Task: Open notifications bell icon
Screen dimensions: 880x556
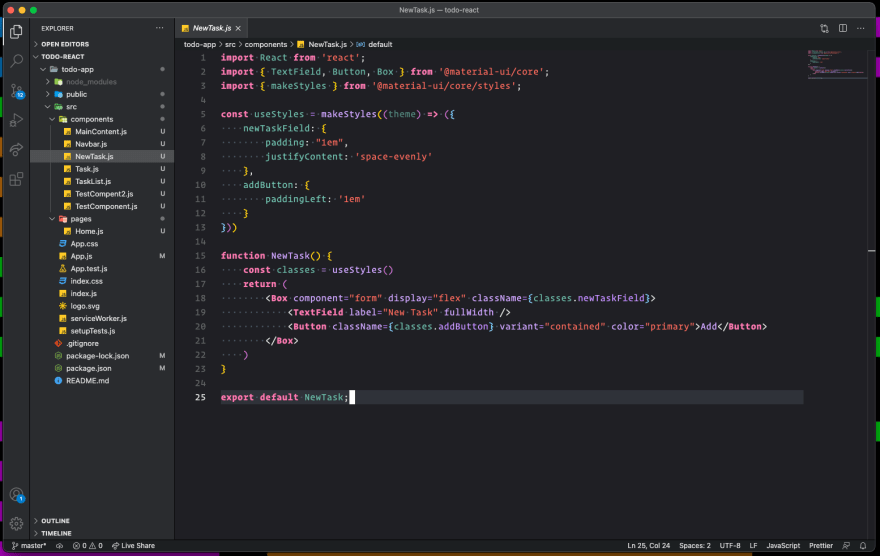Action: tap(863, 545)
